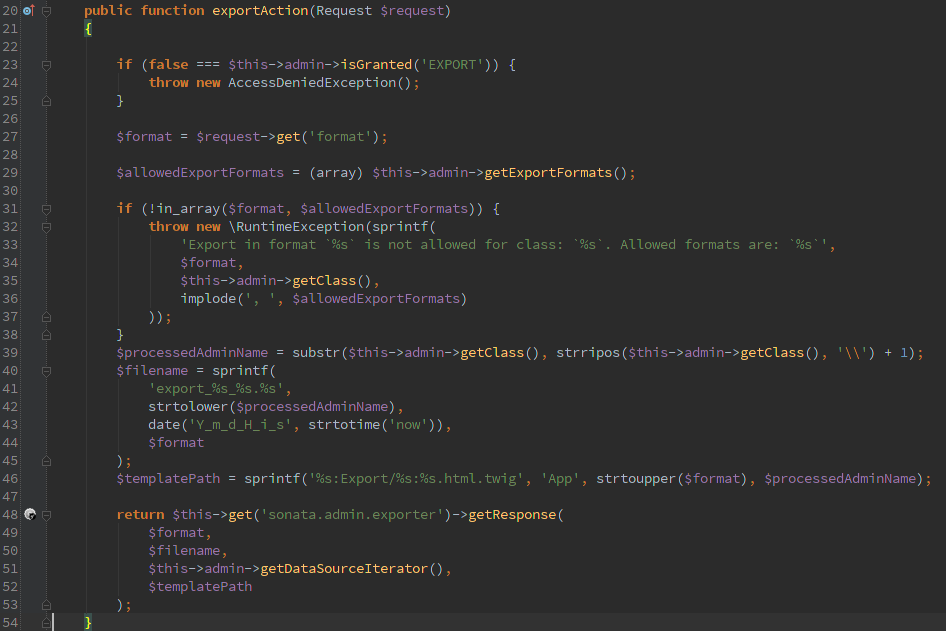Viewport: 946px width, 631px height.
Task: Fold the RuntimeException throw on line 32
Action: click(46, 227)
